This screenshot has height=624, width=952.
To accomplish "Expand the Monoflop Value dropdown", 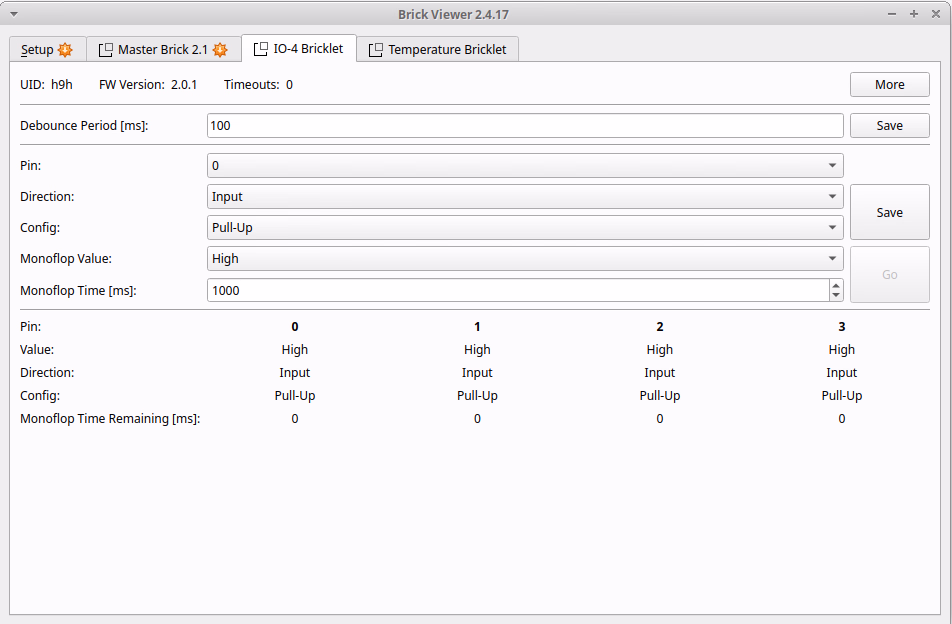I will [x=525, y=259].
